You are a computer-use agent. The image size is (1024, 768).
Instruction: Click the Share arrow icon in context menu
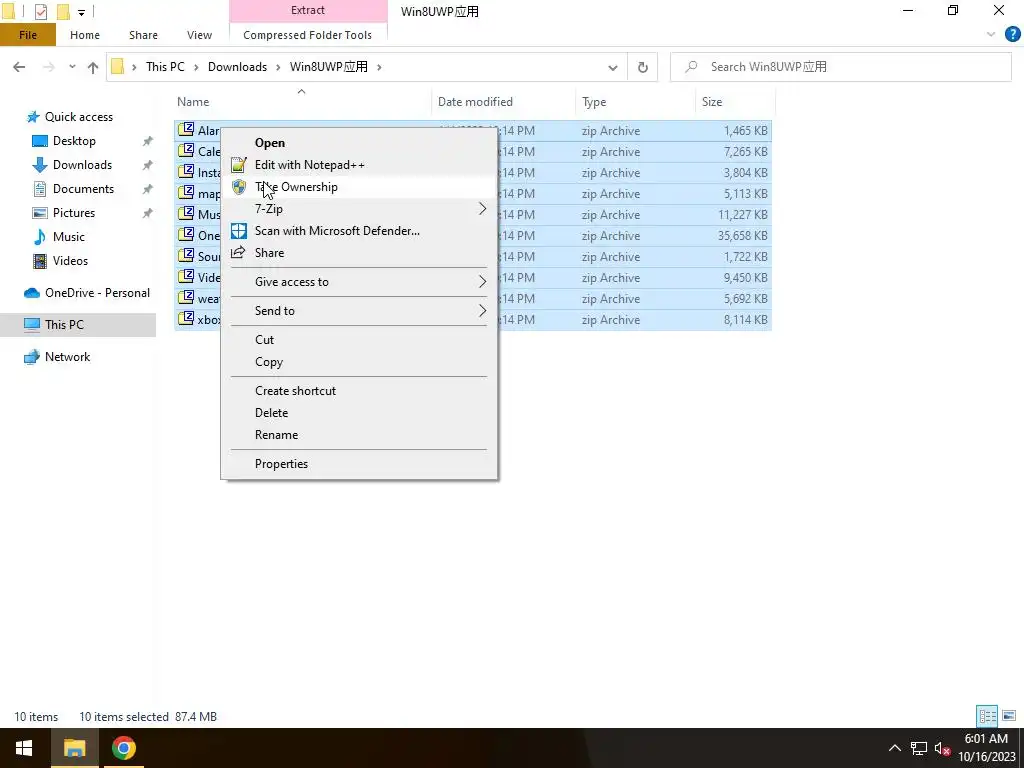pyautogui.click(x=238, y=252)
